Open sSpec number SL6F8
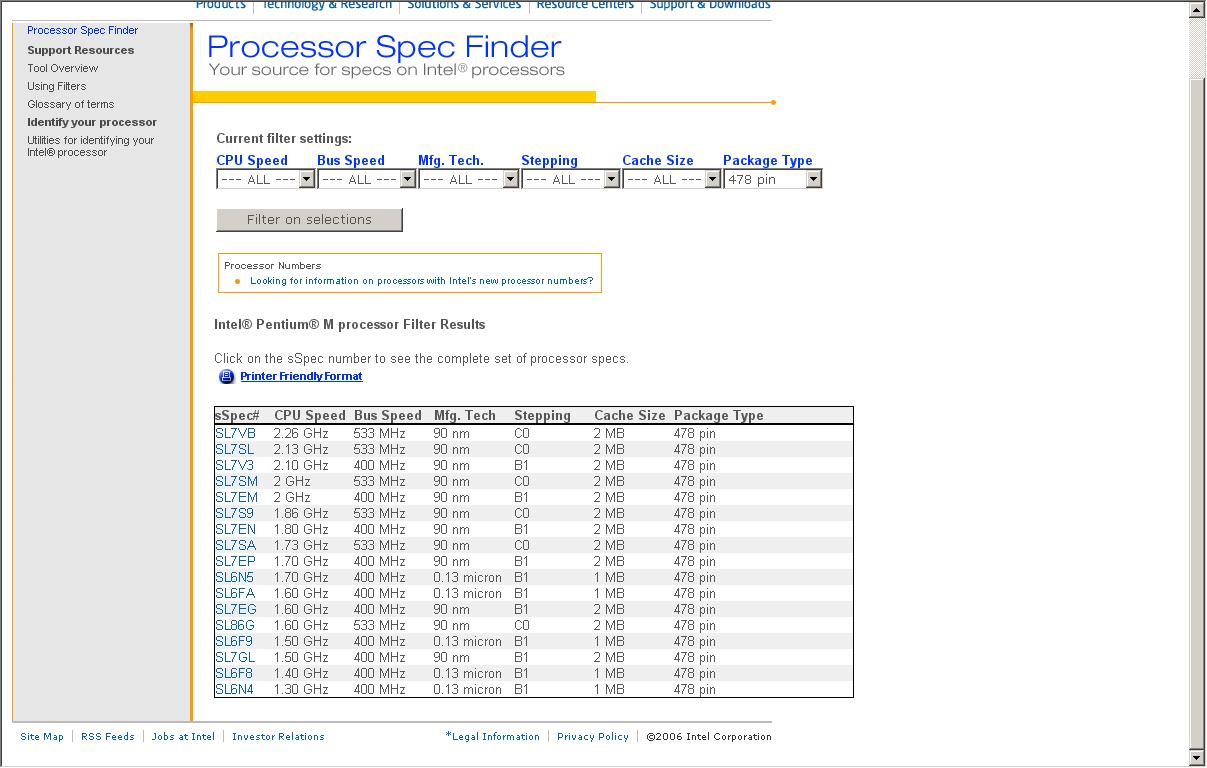Image resolution: width=1207 pixels, height=768 pixels. pos(234,674)
